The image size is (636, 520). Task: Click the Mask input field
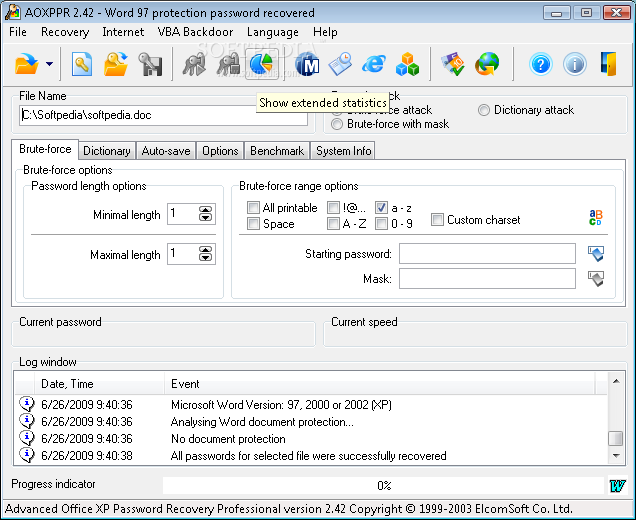(x=487, y=279)
